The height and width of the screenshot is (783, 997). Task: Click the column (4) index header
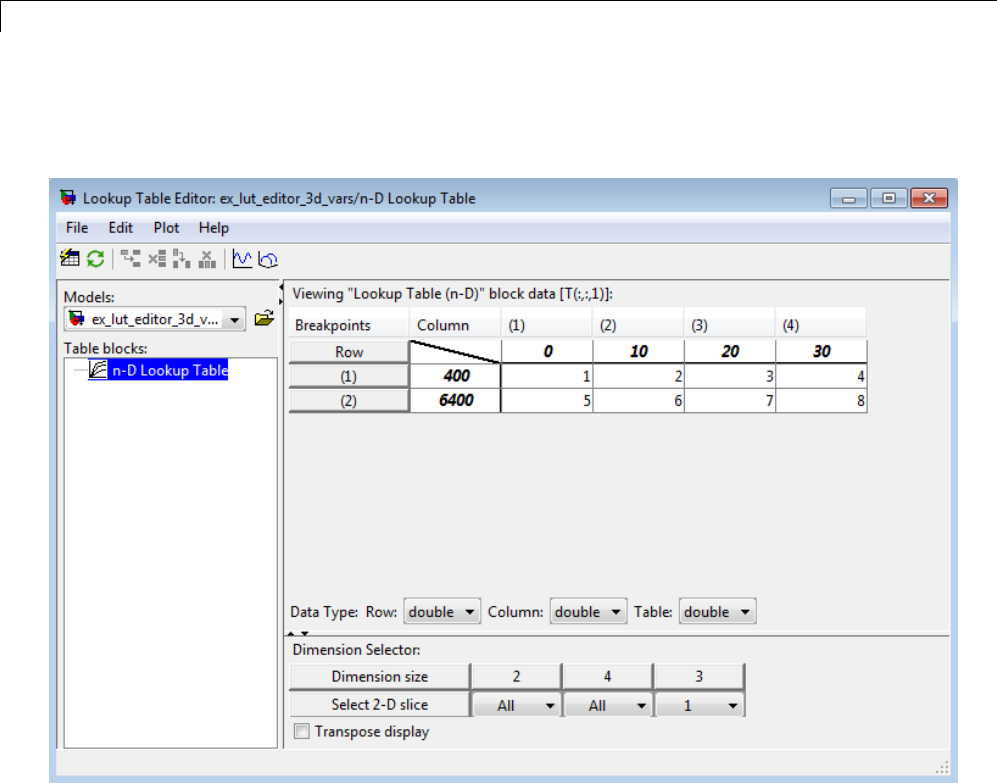(821, 325)
